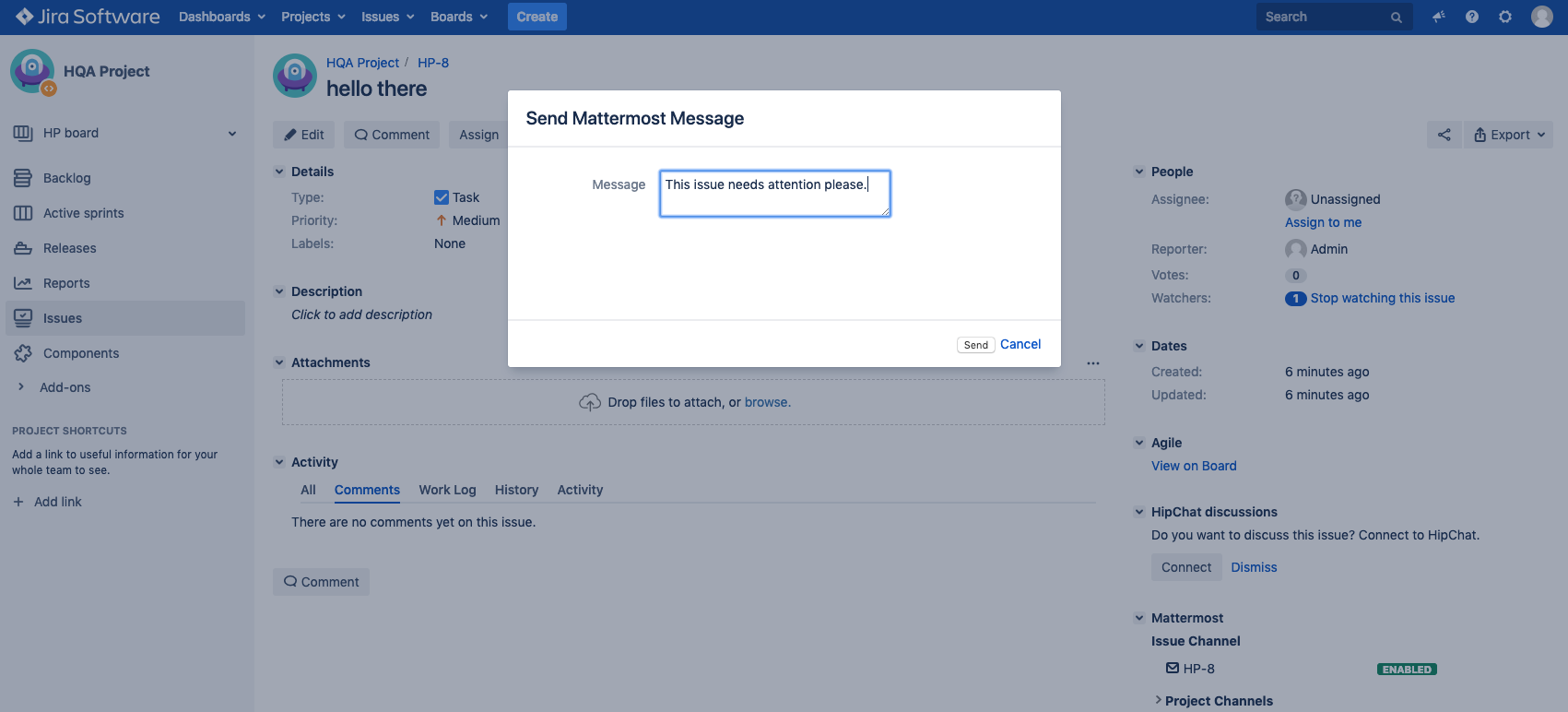
Task: Open Reports from the sidebar
Action: tap(66, 283)
